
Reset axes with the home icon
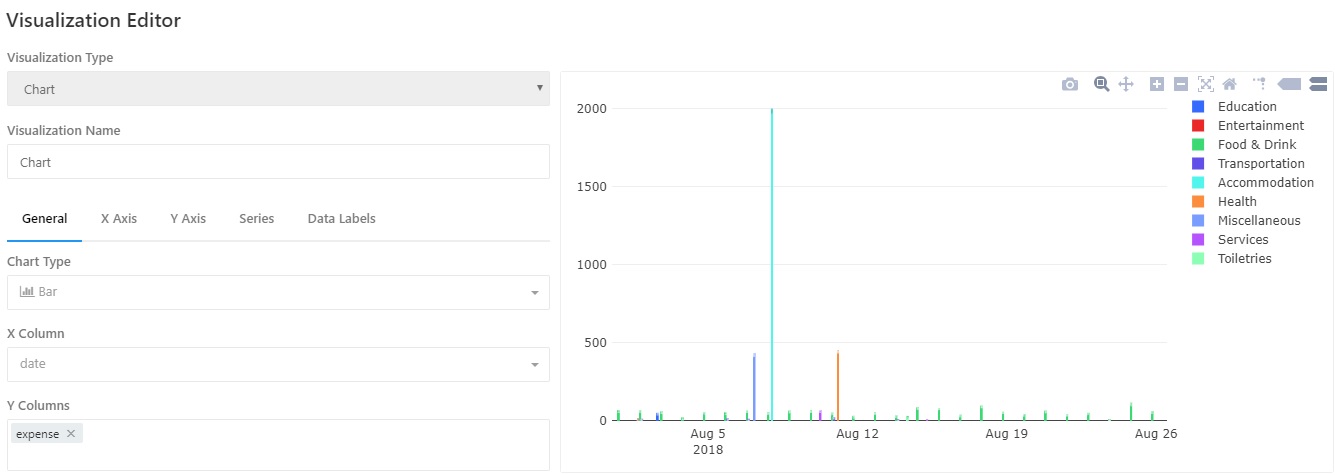click(x=1230, y=85)
